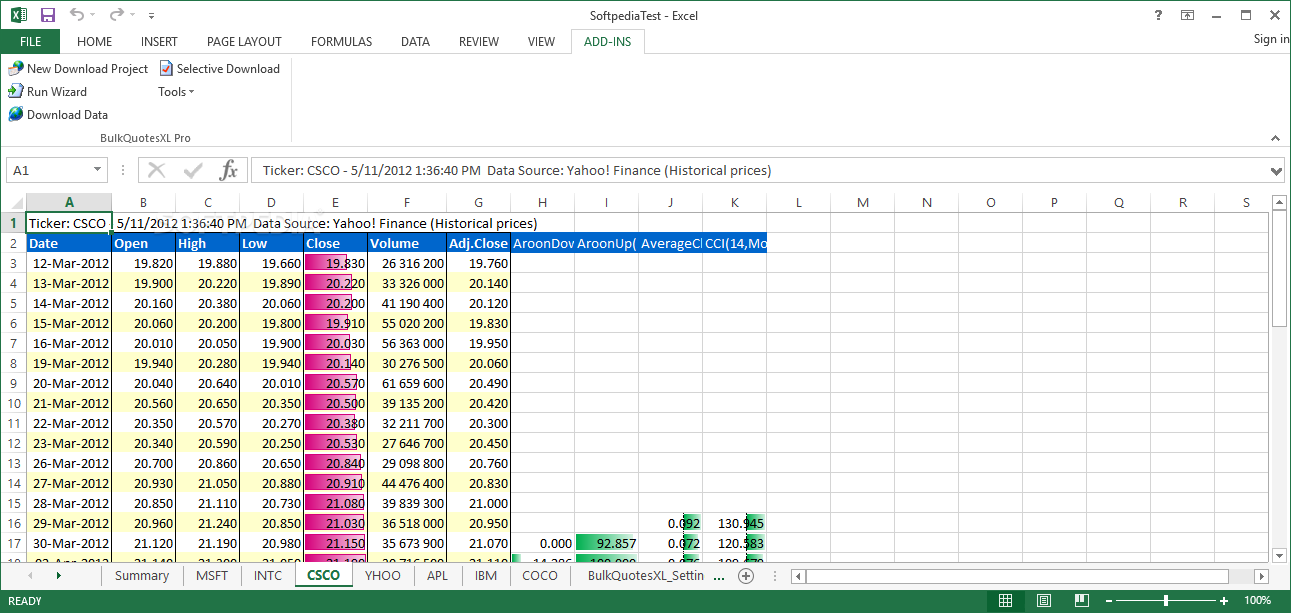Switch to the INSERT ribbon tab
The height and width of the screenshot is (613, 1291).
pos(159,41)
